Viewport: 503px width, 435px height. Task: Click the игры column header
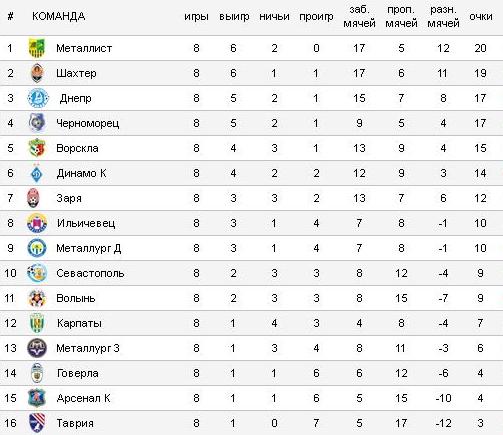(x=196, y=16)
